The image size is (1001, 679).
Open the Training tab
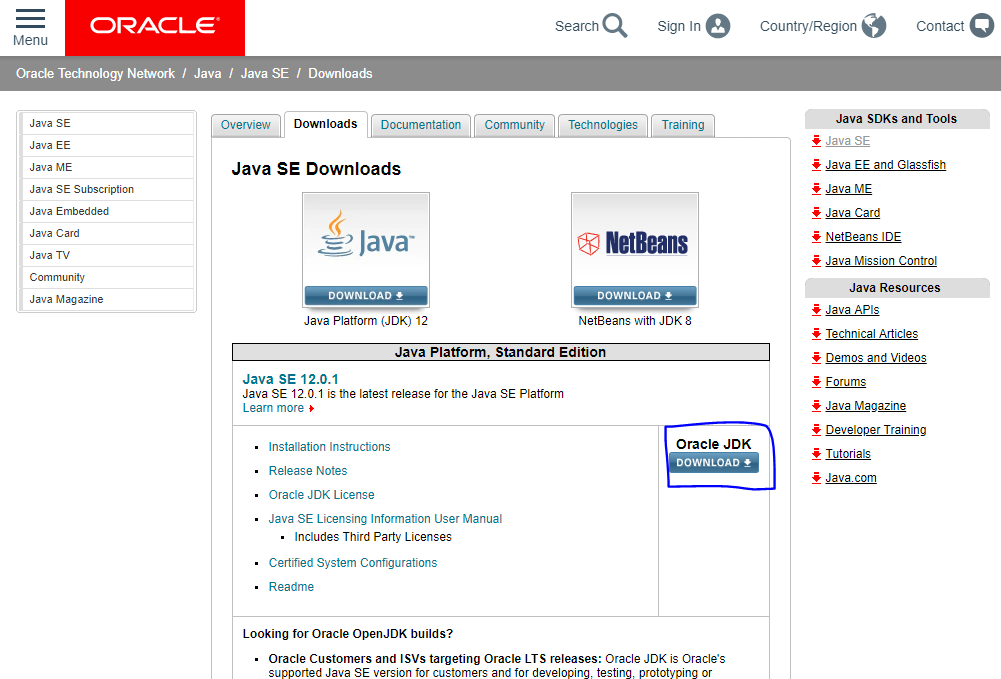point(683,125)
